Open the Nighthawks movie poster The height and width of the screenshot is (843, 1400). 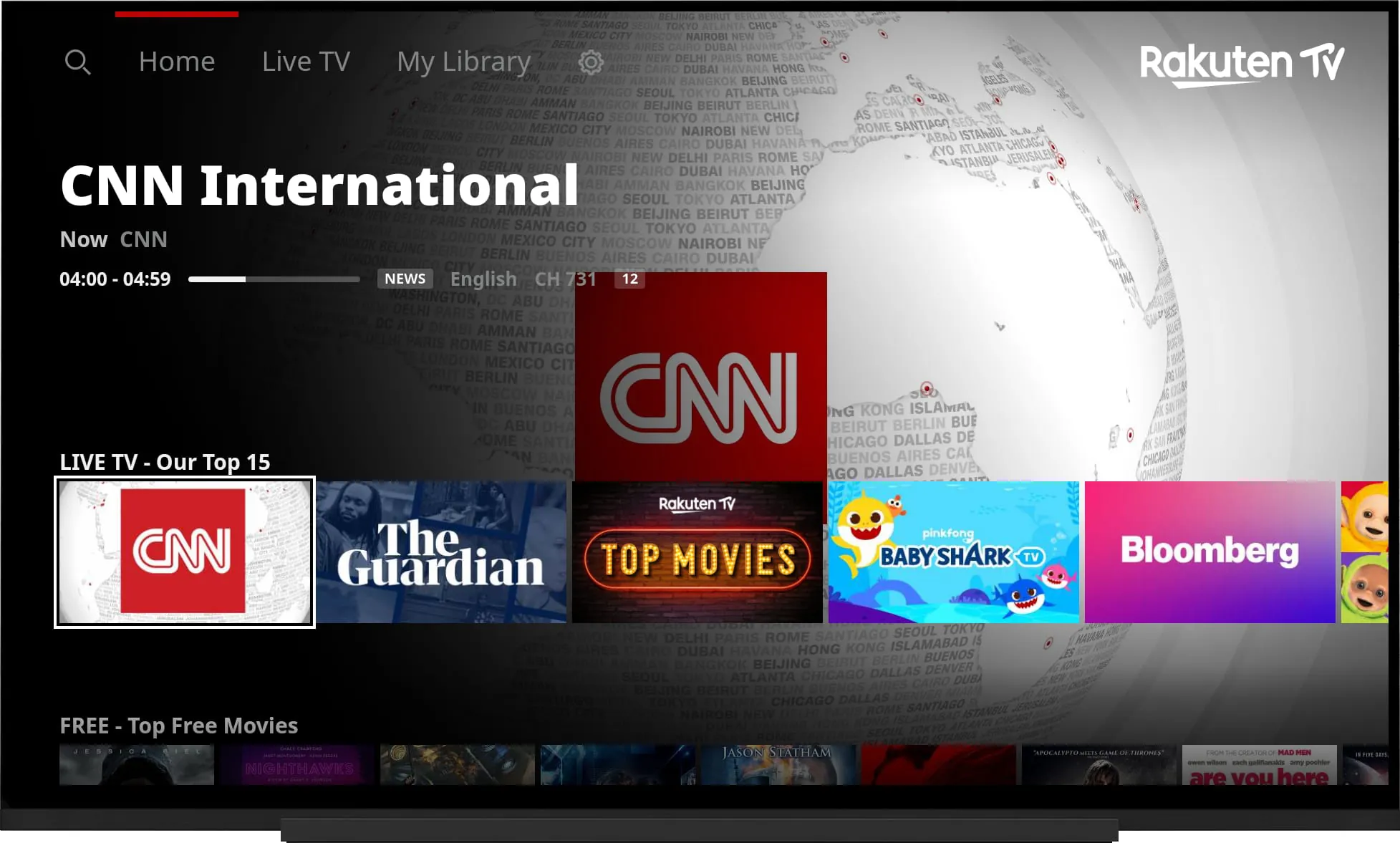296,765
